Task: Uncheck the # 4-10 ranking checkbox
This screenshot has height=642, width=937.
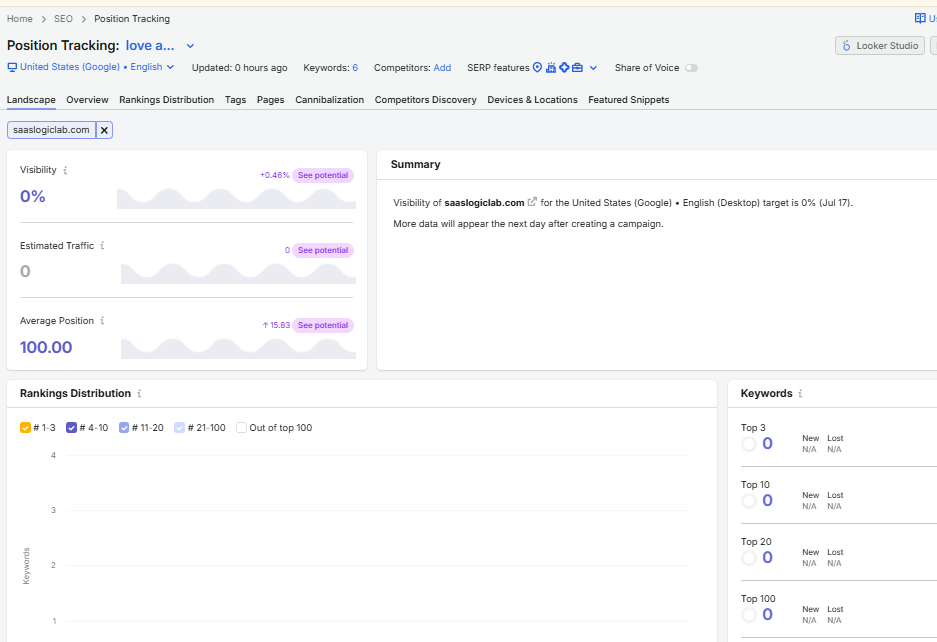Action: click(71, 427)
